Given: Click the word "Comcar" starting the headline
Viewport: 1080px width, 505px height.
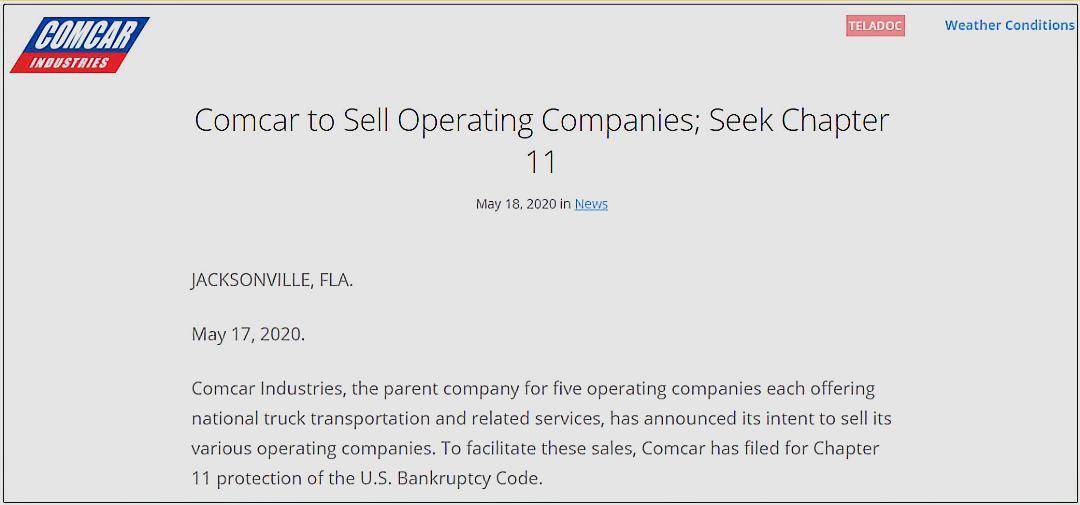Looking at the screenshot, I should click(247, 120).
